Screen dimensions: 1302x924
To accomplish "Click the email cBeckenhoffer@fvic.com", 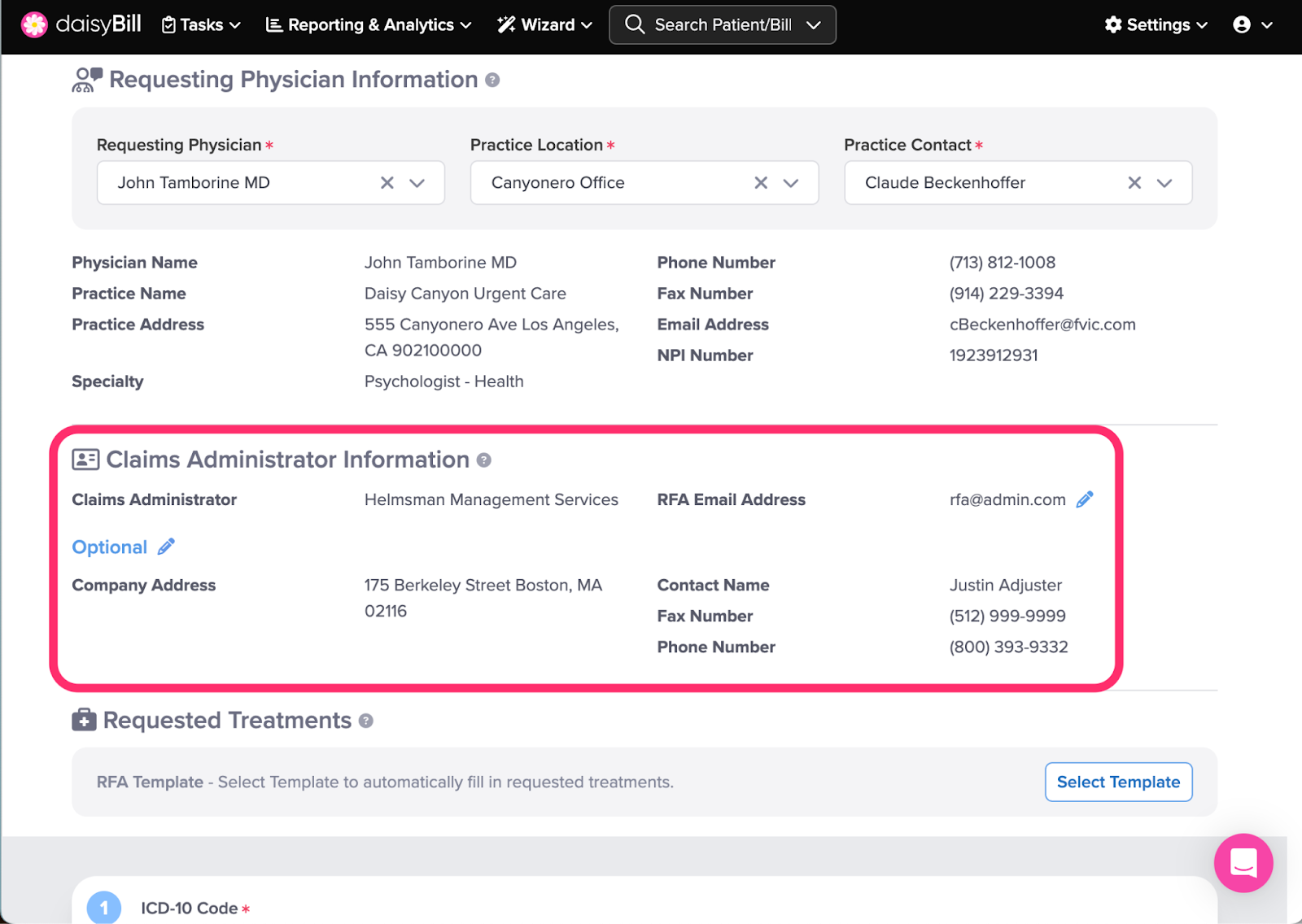I will tap(1042, 325).
